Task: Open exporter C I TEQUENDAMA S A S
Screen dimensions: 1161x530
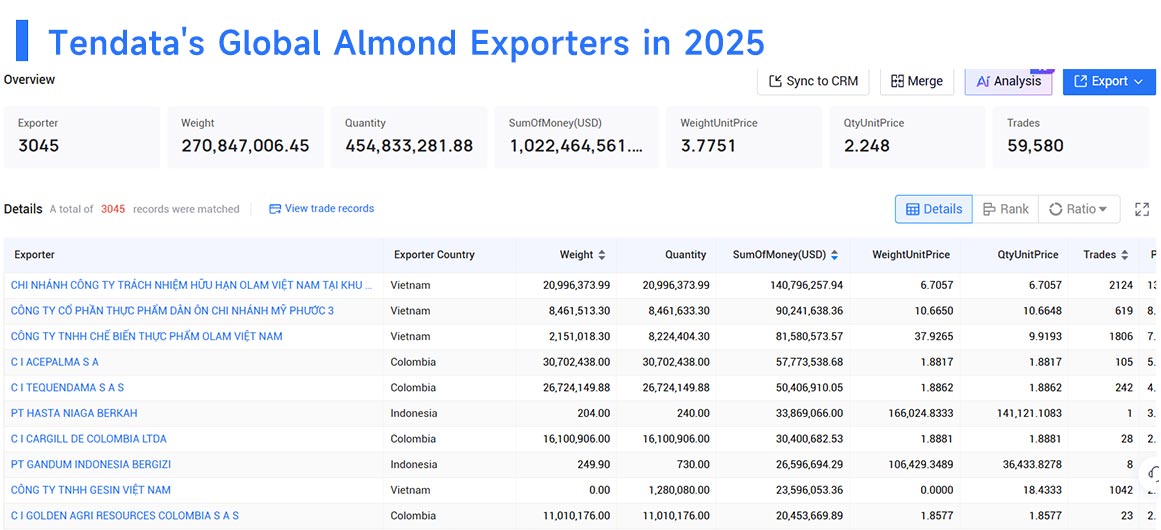Action: coord(67,388)
